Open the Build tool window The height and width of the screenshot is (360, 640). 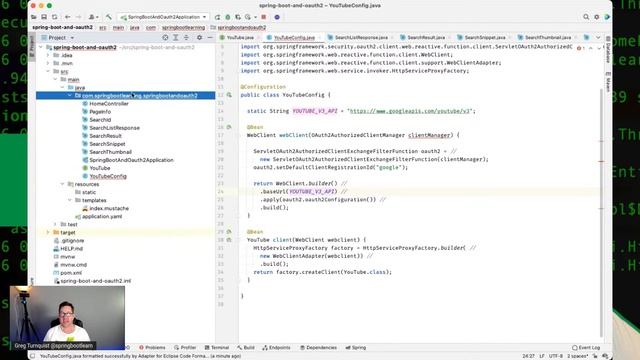click(246, 348)
